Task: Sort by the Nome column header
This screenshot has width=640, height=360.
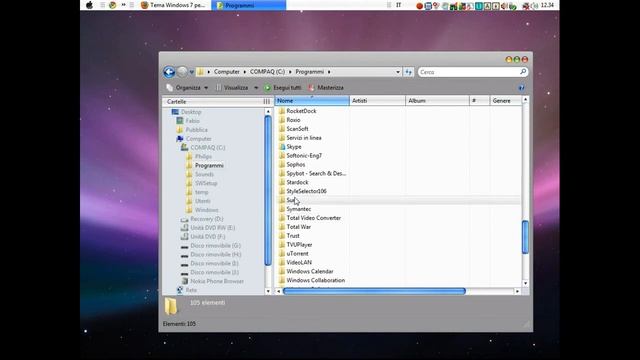Action: point(312,100)
